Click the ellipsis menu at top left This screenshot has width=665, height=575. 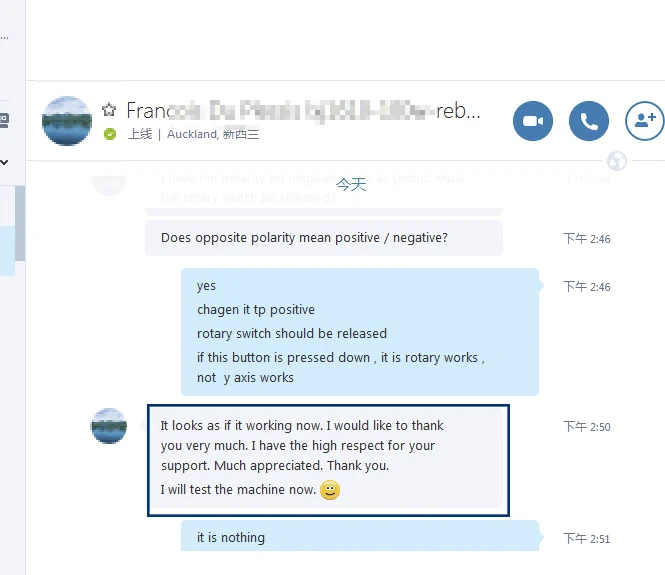click(x=4, y=37)
